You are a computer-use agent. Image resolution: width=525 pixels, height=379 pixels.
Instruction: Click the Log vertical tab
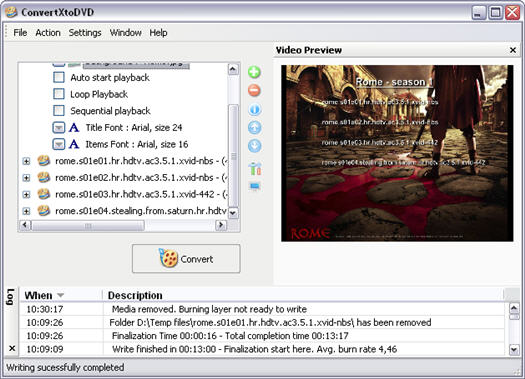pos(10,297)
